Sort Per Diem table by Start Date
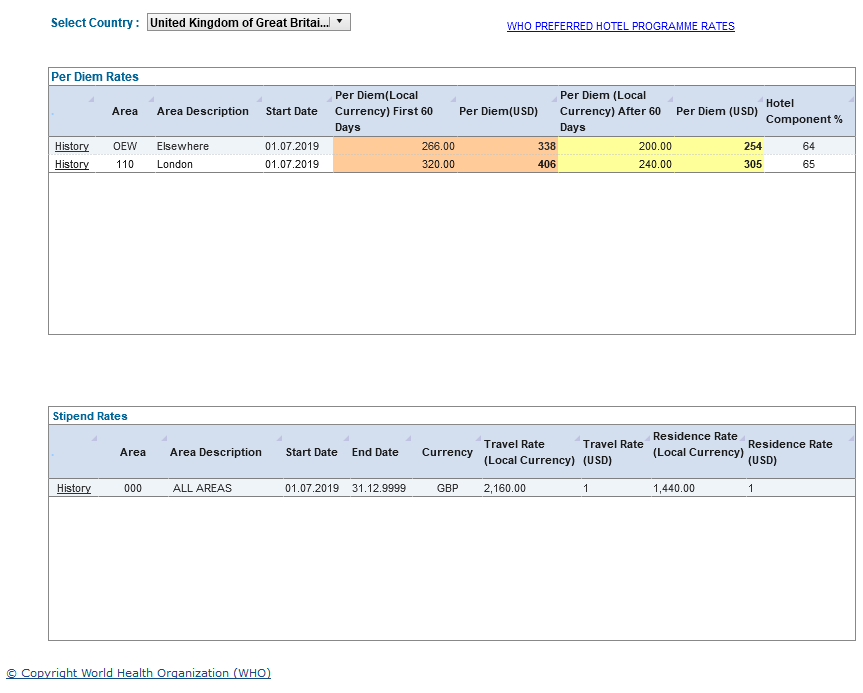This screenshot has height=693, width=863. pos(291,111)
